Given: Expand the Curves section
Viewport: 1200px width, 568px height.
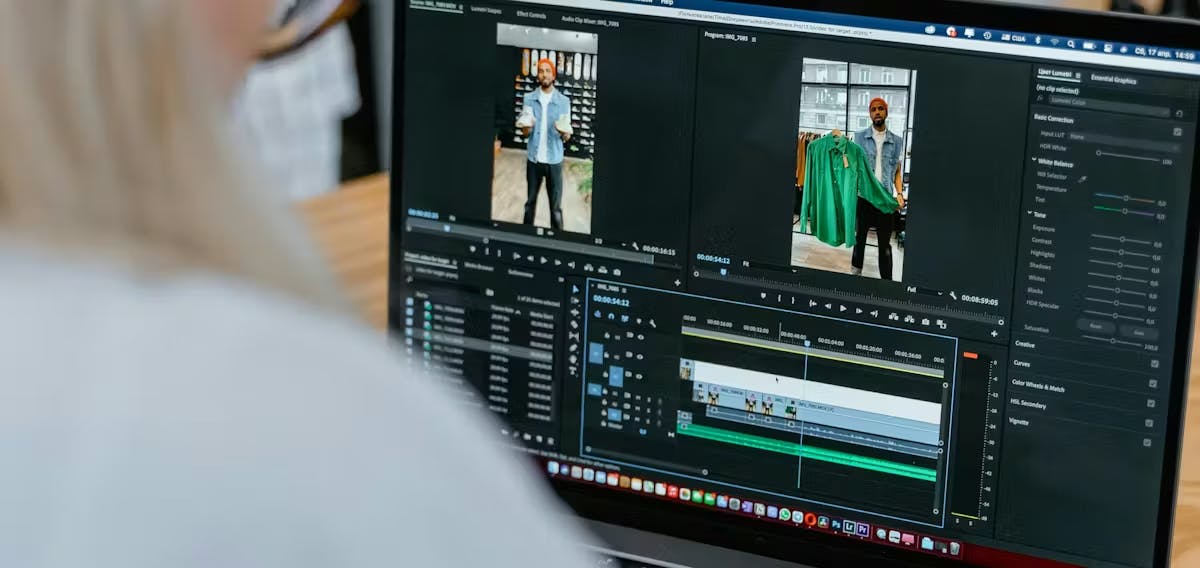Looking at the screenshot, I should pos(1022,363).
